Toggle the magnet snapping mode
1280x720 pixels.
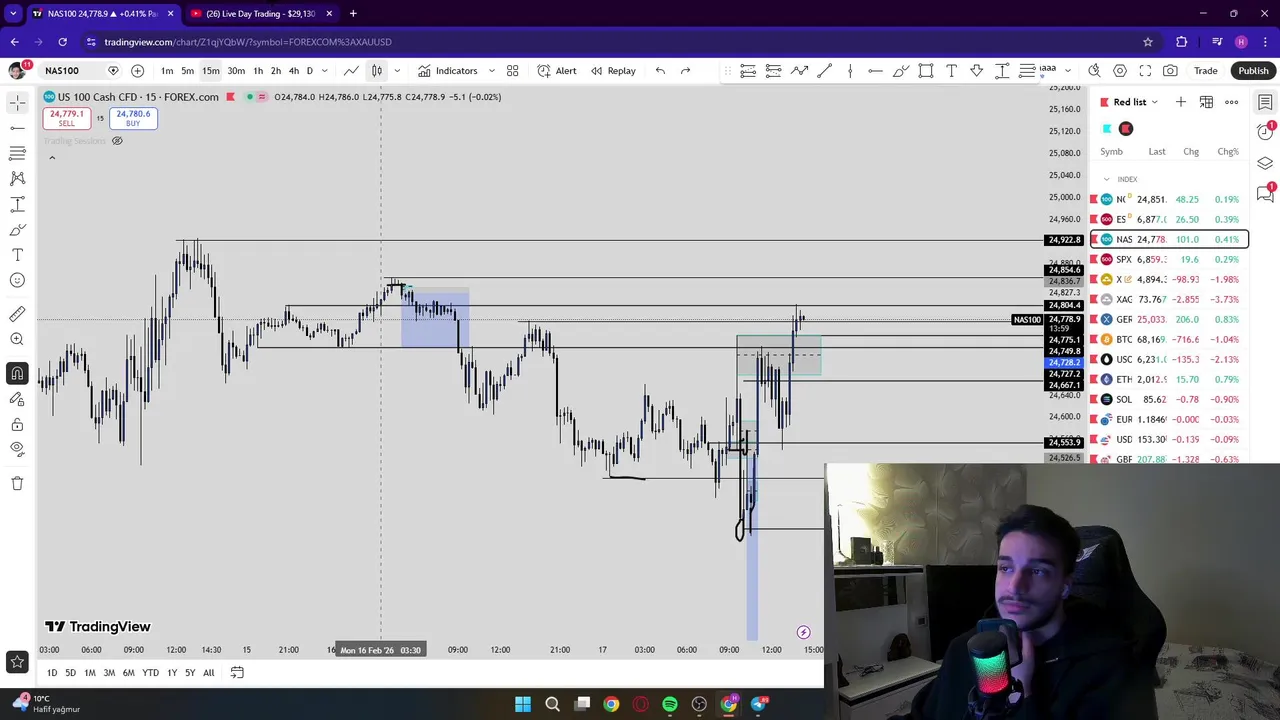(17, 374)
